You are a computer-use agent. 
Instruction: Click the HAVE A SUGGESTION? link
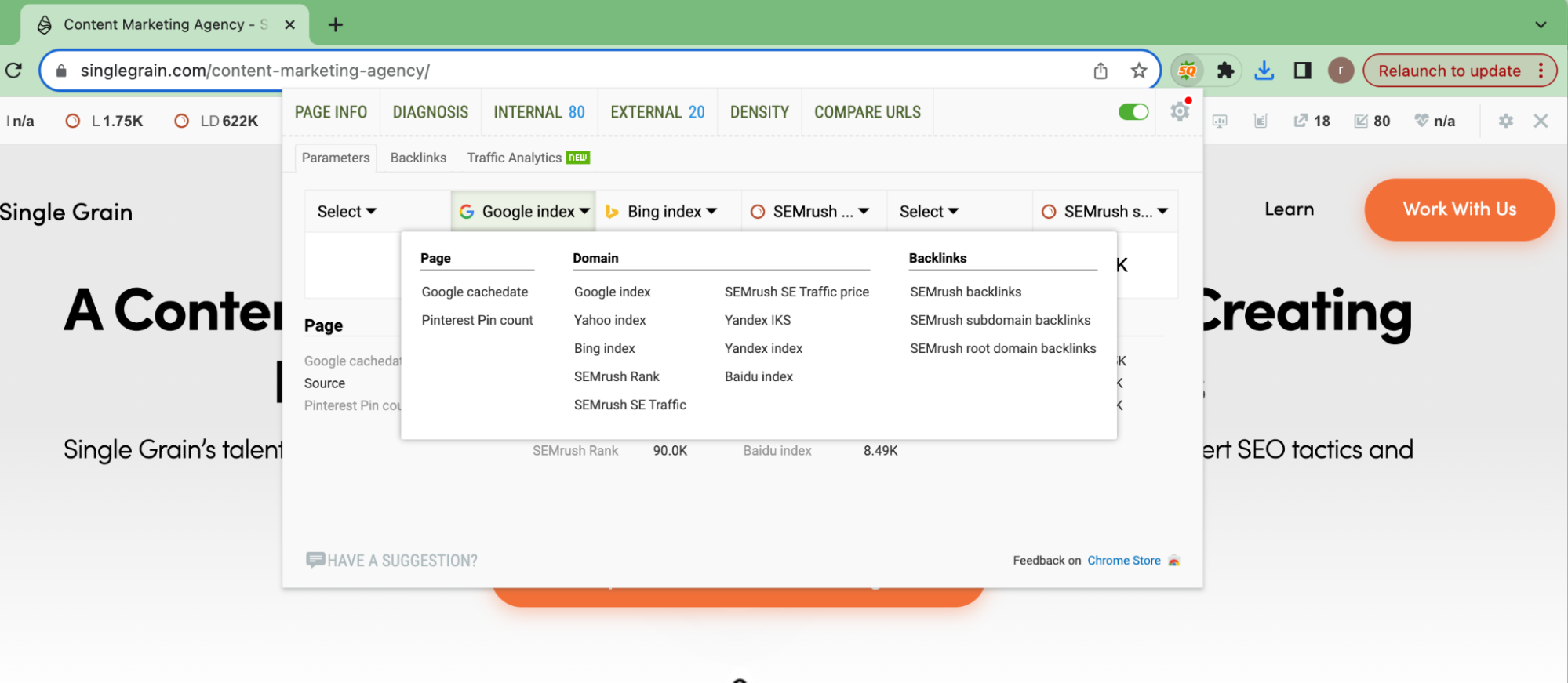(402, 560)
